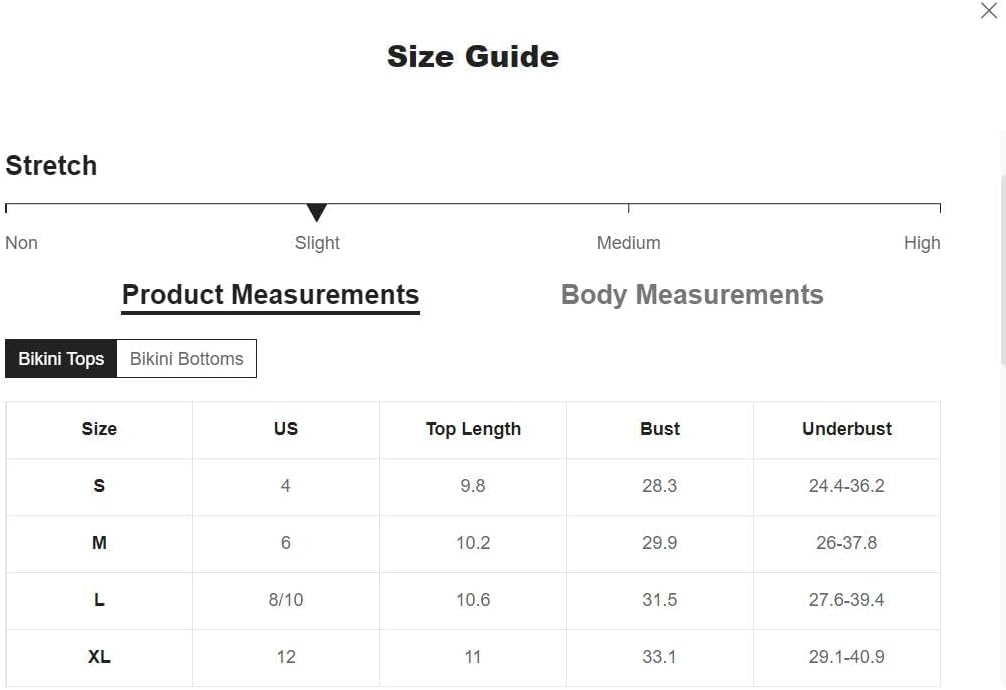Switch to Body Measurements tab

(x=692, y=295)
